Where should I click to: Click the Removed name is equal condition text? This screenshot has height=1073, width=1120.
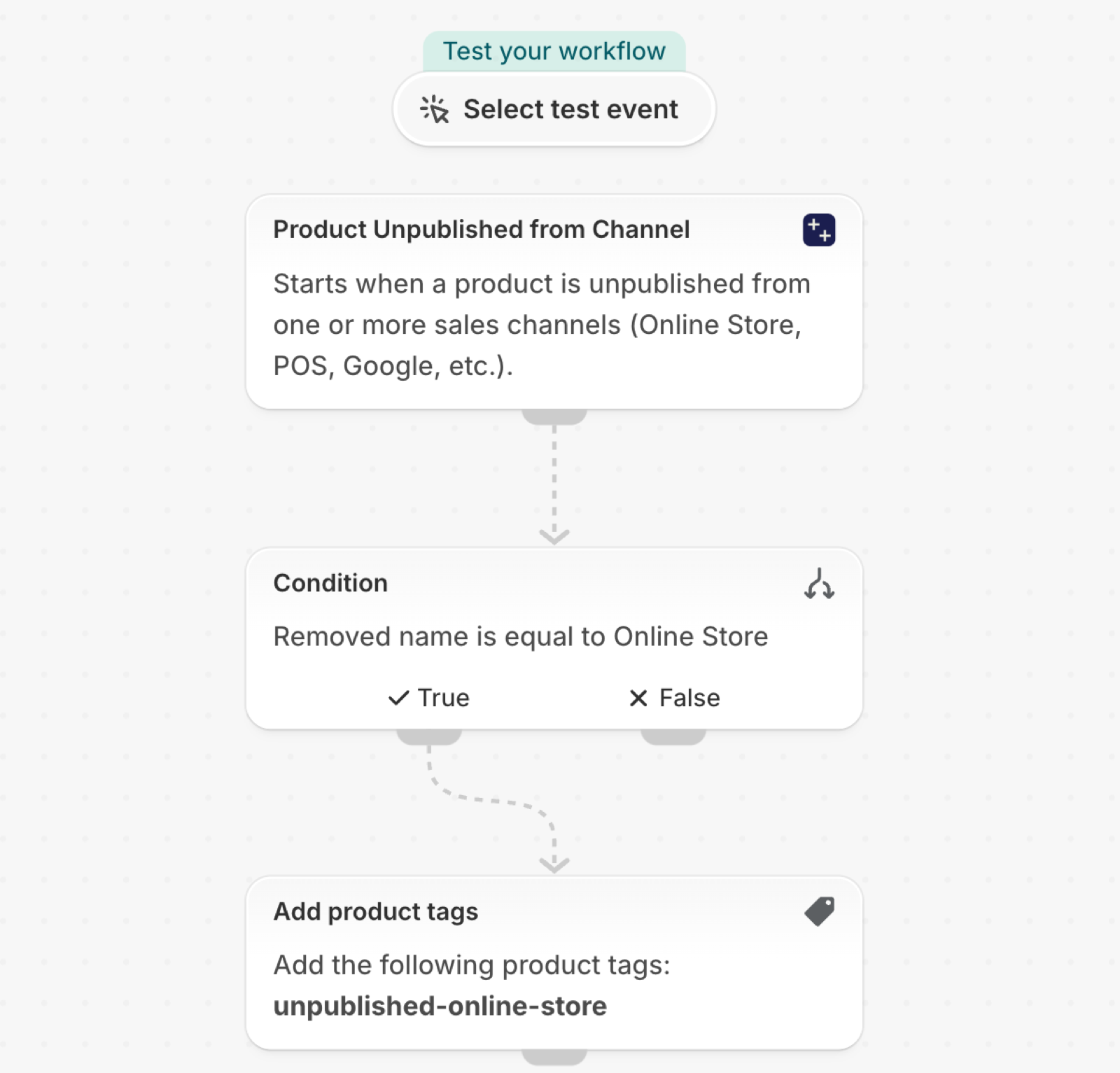(x=521, y=637)
